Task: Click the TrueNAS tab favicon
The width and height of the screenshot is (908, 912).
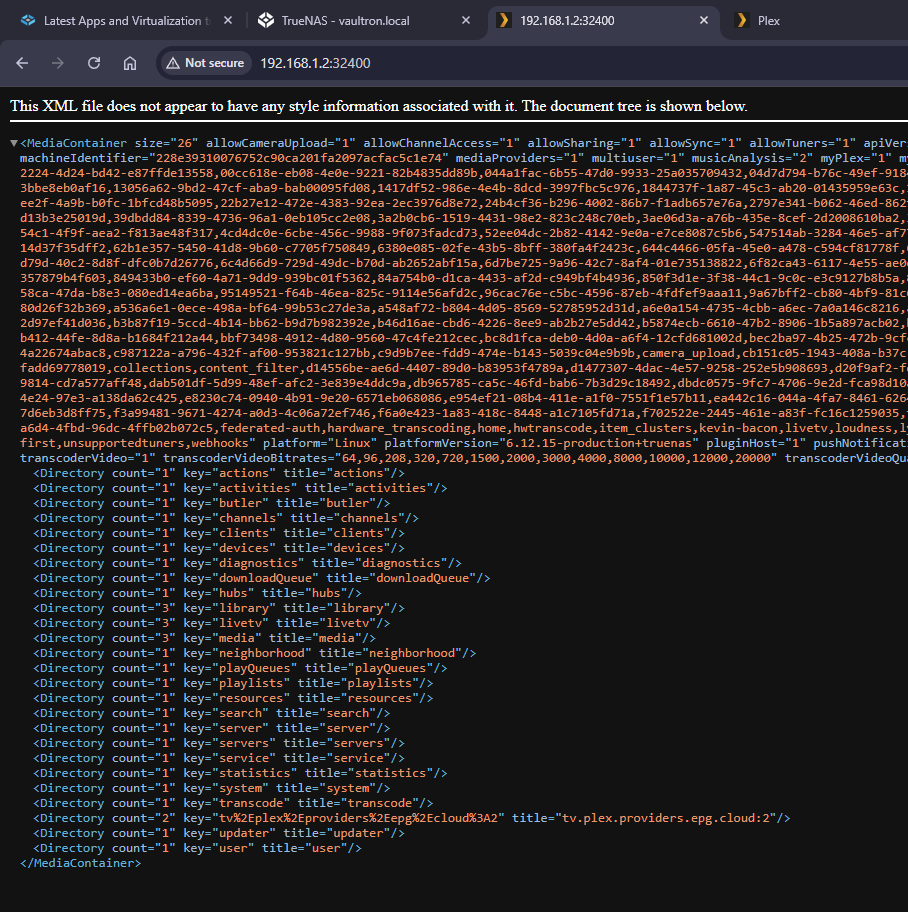Action: pyautogui.click(x=266, y=20)
